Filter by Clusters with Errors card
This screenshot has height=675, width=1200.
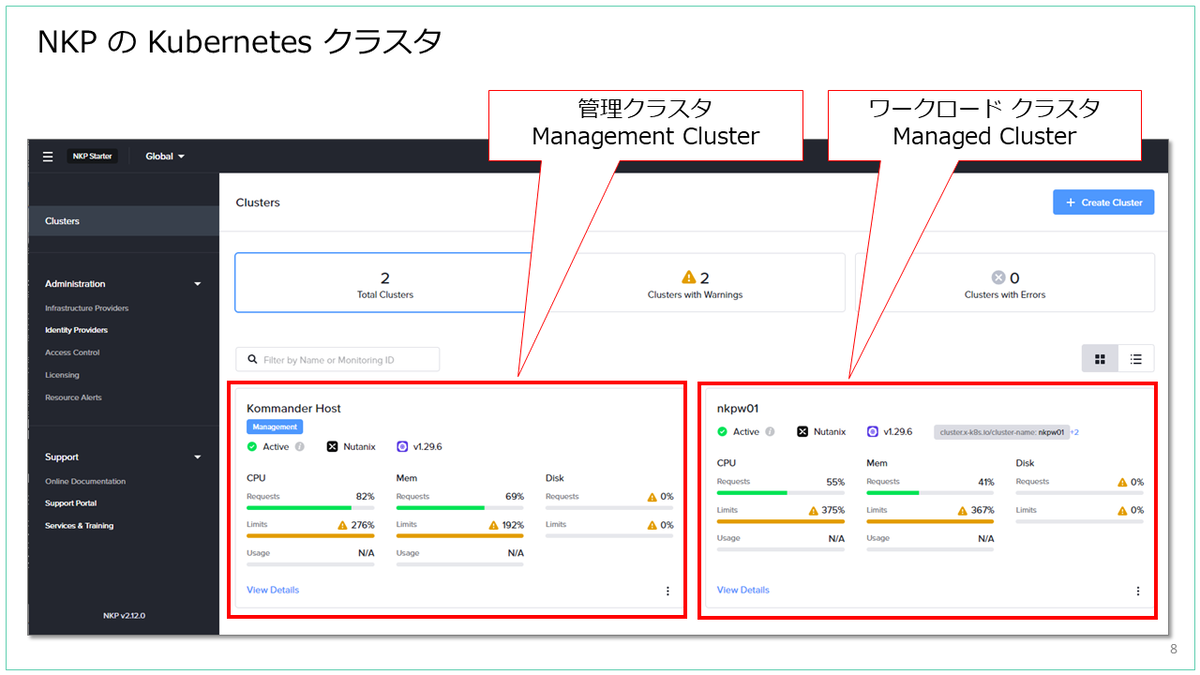[1004, 283]
